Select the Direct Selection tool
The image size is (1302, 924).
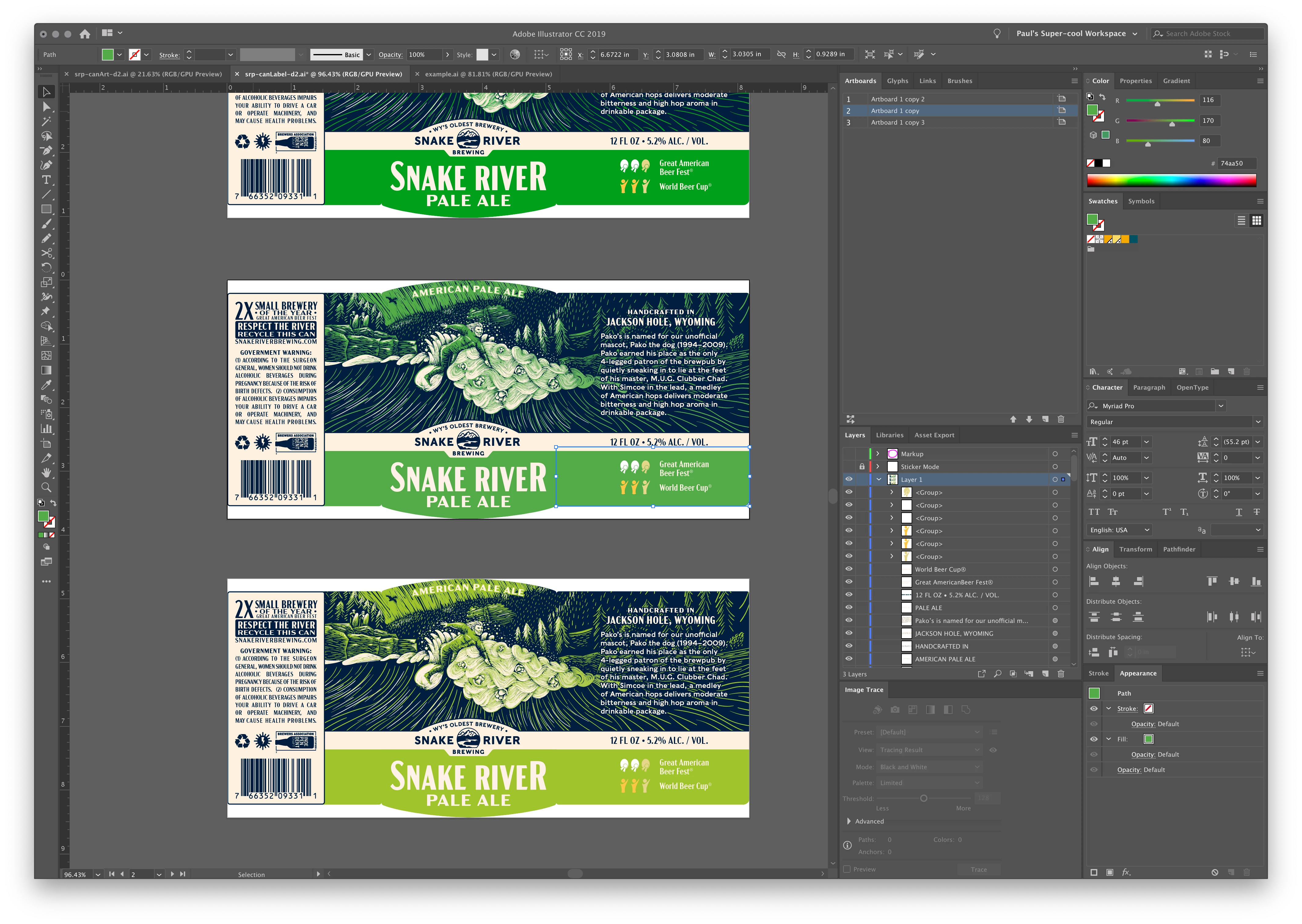point(47,106)
